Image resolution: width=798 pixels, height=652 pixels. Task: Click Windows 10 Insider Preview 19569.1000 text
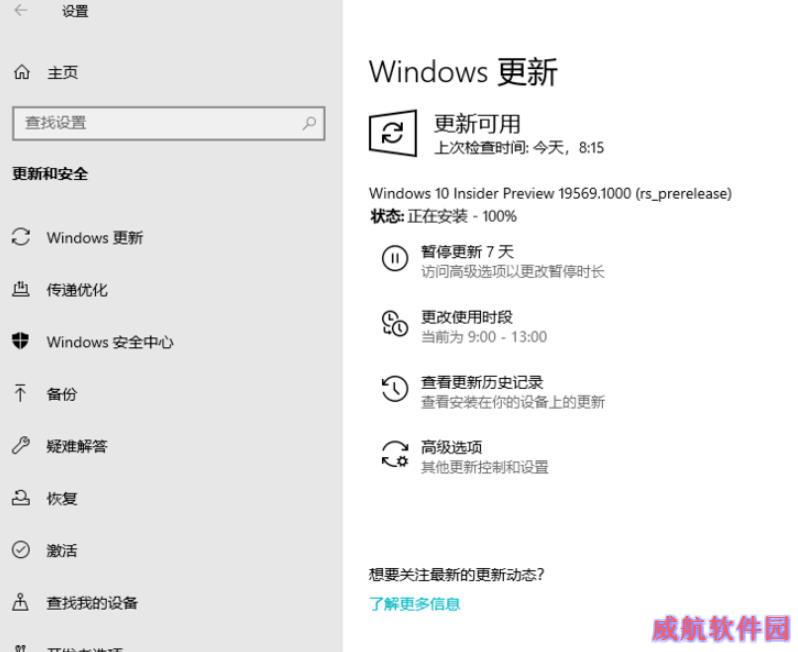click(550, 193)
